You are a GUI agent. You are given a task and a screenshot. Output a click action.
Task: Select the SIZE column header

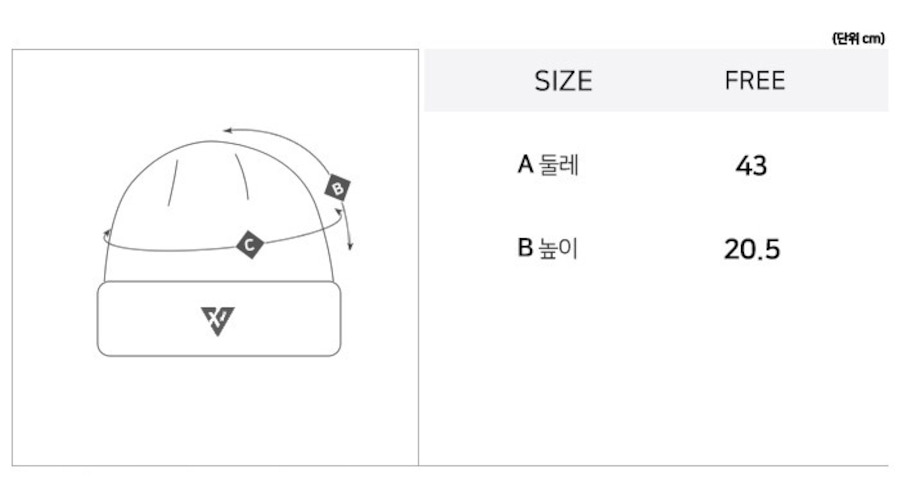pyautogui.click(x=563, y=81)
